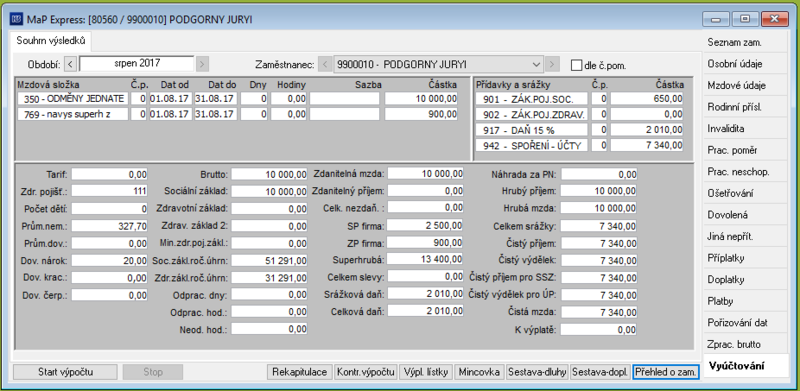800x391 pixels.
Task: Click the Mzdová složka column header
Action: pyautogui.click(x=48, y=85)
